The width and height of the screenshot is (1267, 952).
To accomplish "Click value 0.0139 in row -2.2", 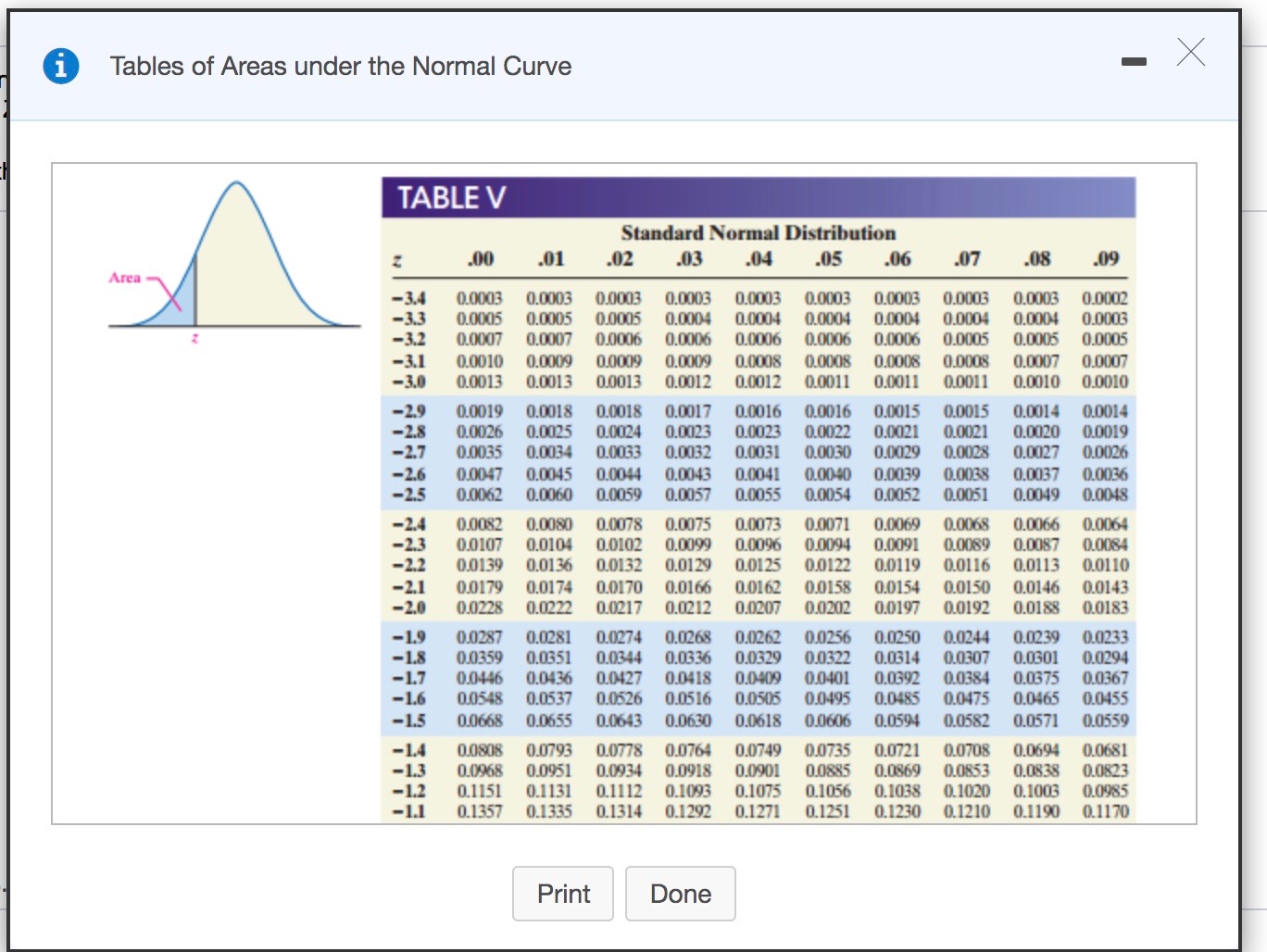I will point(480,565).
